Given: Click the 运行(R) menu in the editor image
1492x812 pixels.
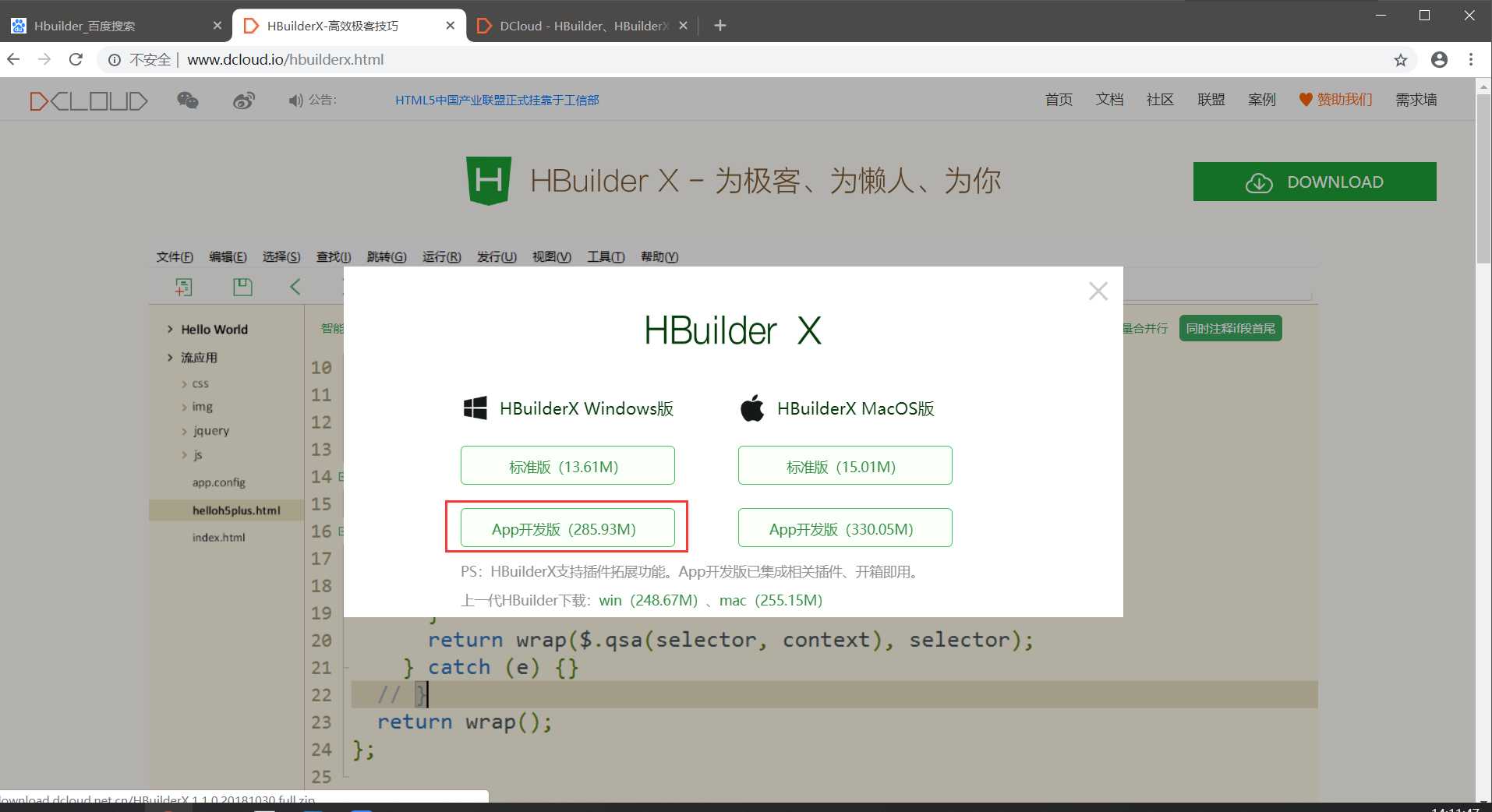Looking at the screenshot, I should pos(441,257).
